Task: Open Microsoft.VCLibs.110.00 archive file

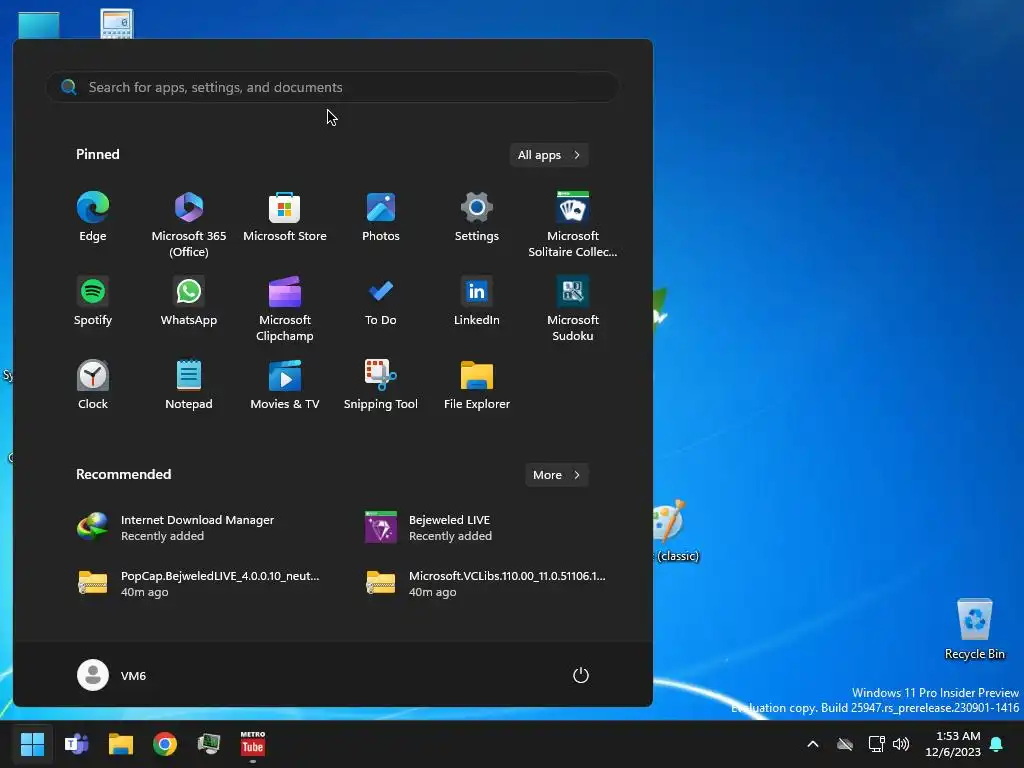Action: point(486,584)
